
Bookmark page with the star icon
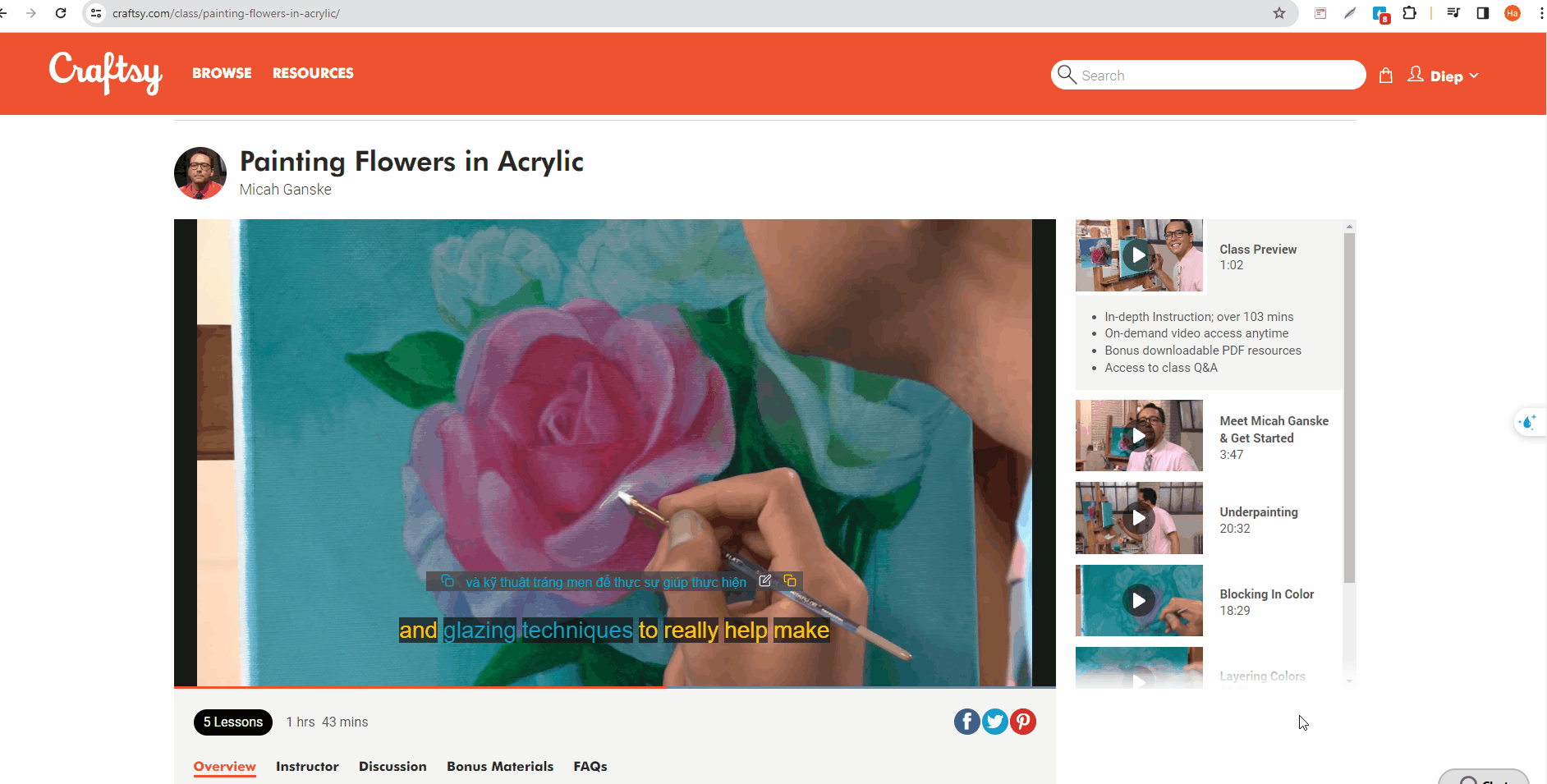tap(1278, 13)
